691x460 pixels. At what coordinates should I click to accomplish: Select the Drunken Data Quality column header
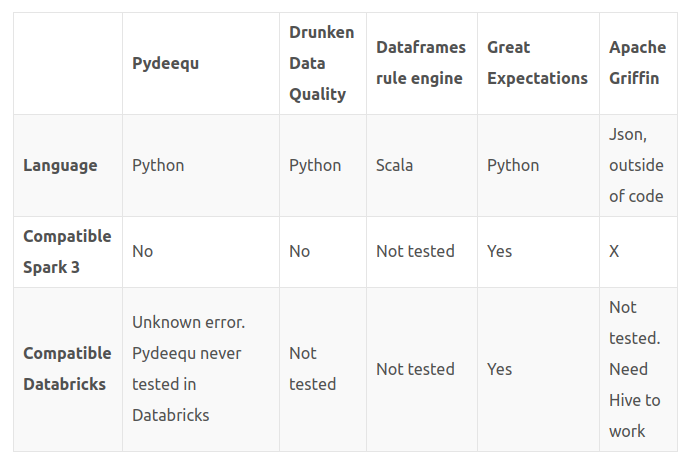[321, 63]
